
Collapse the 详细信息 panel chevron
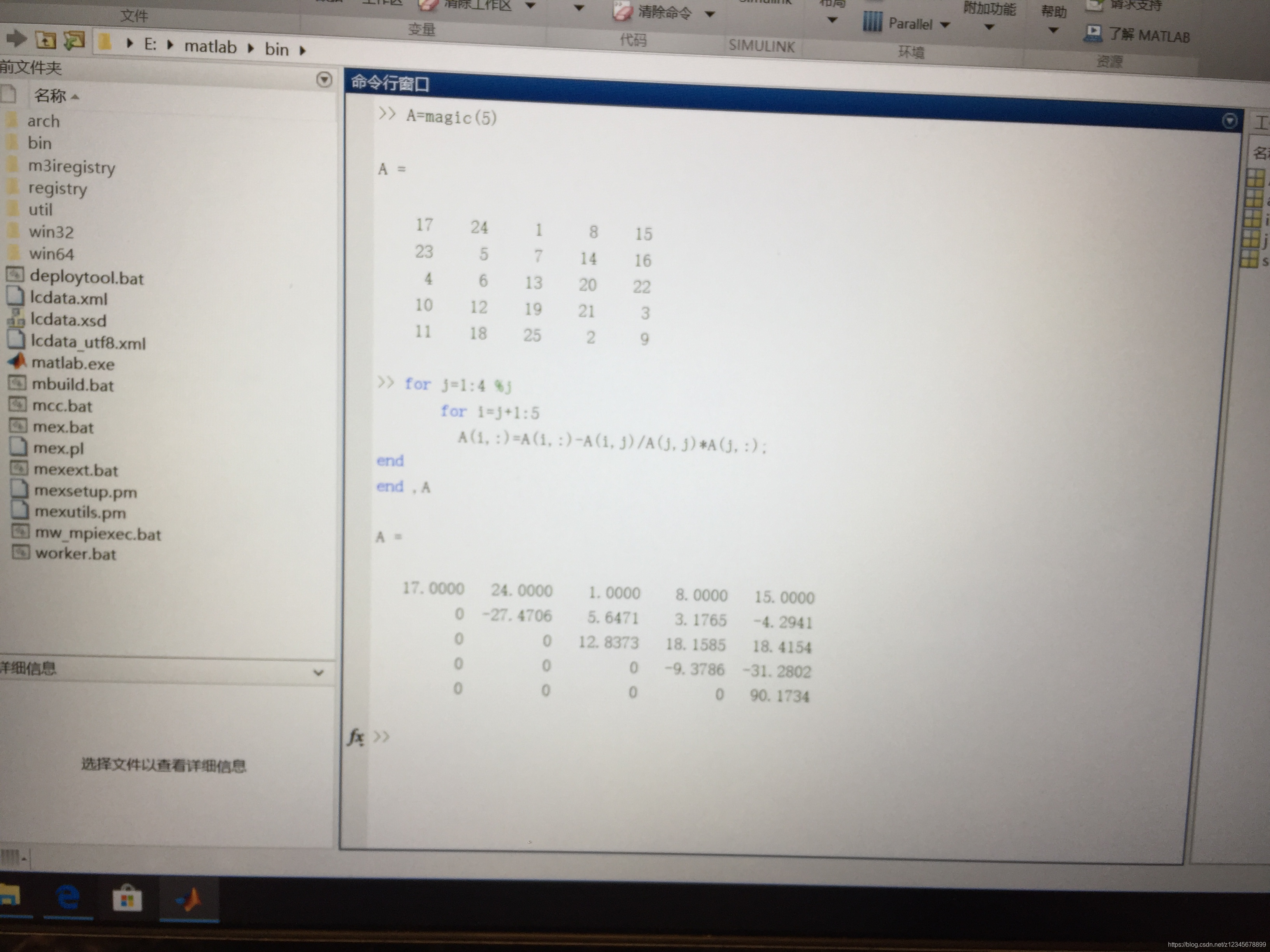[320, 672]
